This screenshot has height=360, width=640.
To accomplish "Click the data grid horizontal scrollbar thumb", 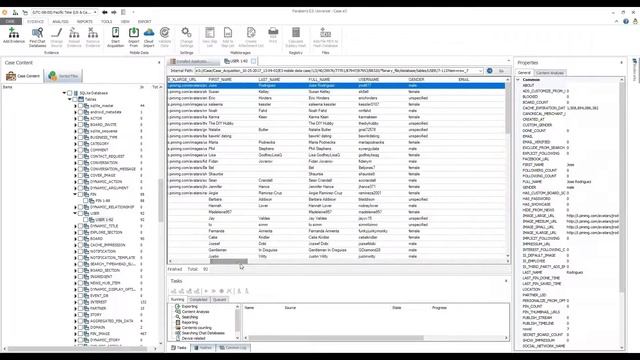I will tap(229, 261).
